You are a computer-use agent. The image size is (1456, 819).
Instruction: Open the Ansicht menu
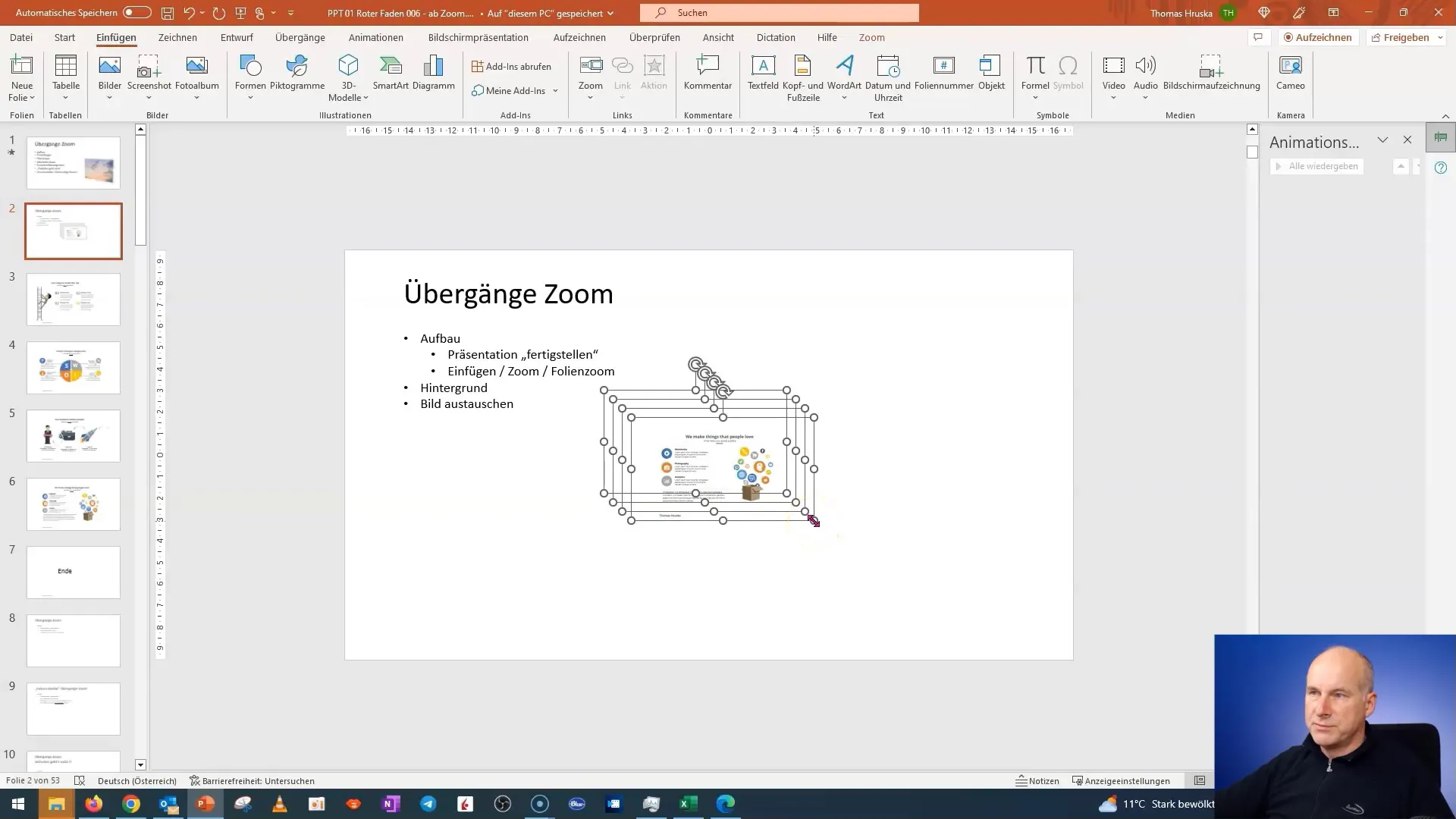pos(718,38)
